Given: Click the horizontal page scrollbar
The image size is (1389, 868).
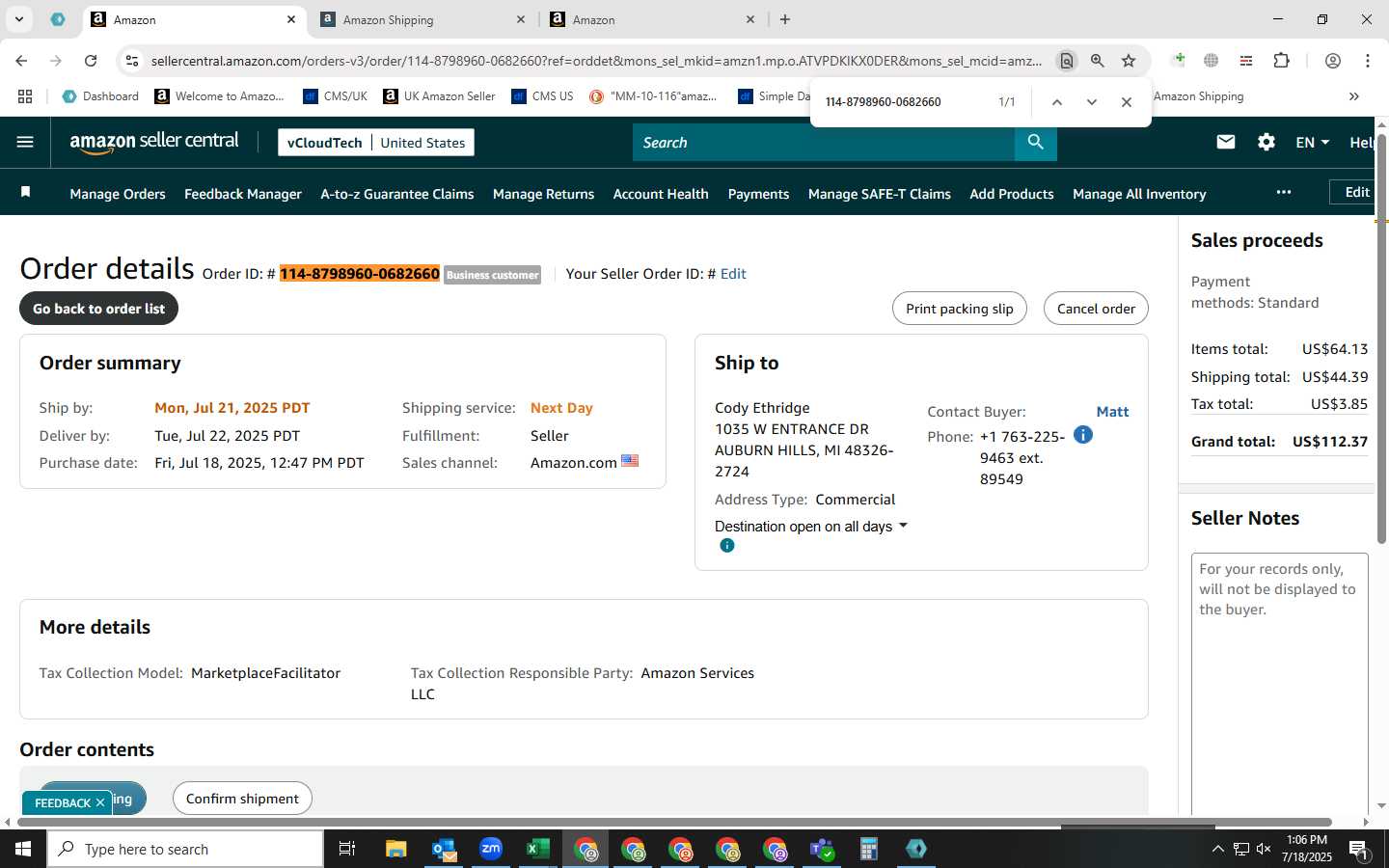Looking at the screenshot, I should click(x=672, y=823).
